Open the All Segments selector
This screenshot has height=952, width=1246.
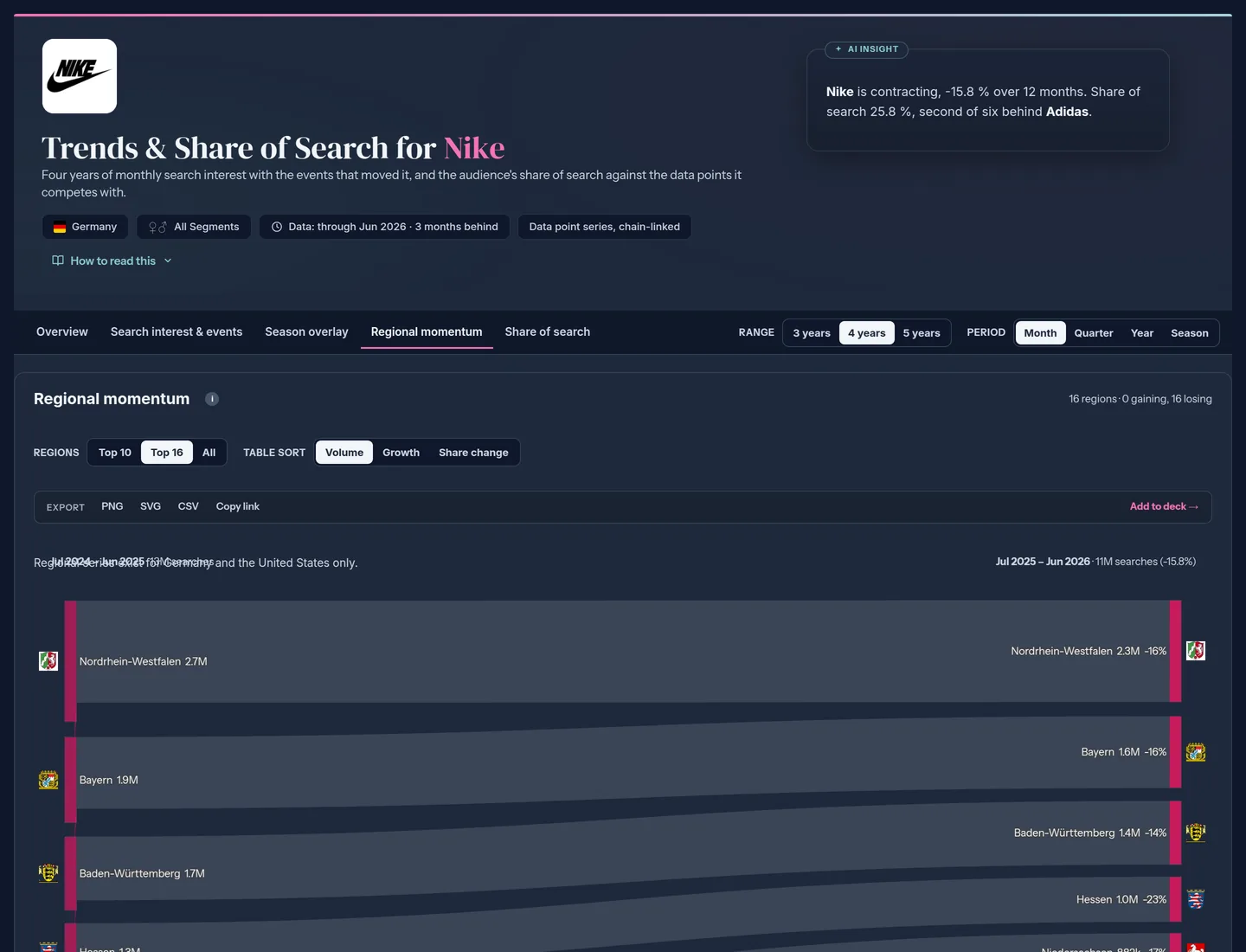point(194,227)
